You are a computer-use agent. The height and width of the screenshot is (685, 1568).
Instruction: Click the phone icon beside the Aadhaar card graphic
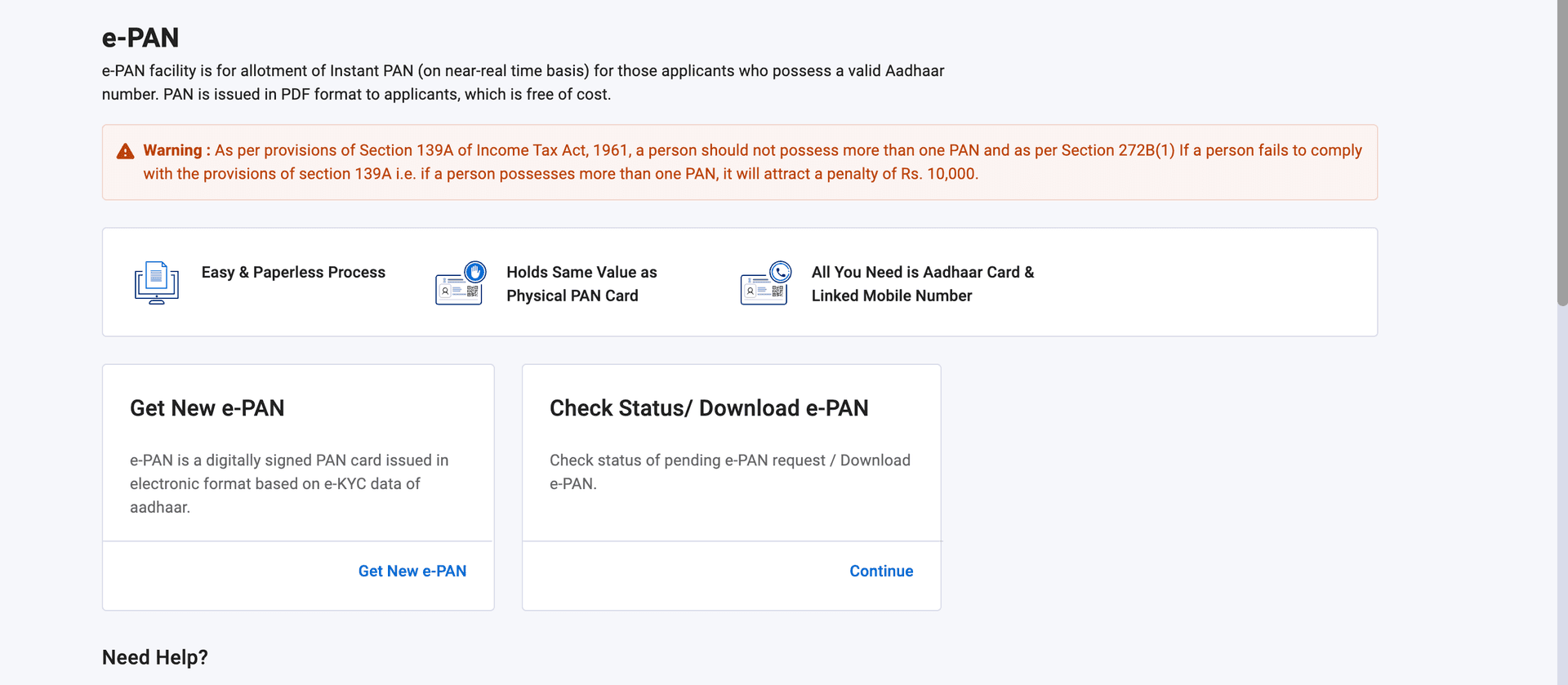[781, 270]
